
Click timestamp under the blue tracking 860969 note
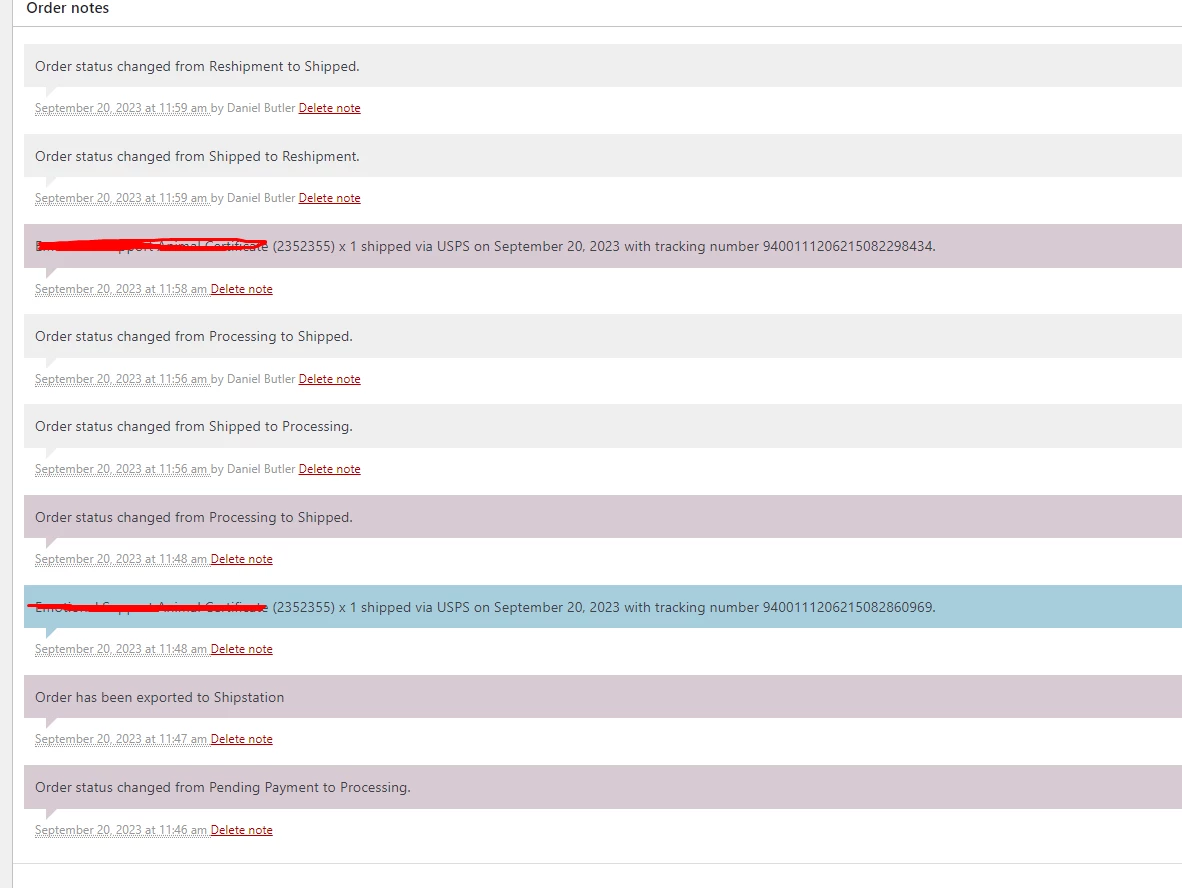121,649
